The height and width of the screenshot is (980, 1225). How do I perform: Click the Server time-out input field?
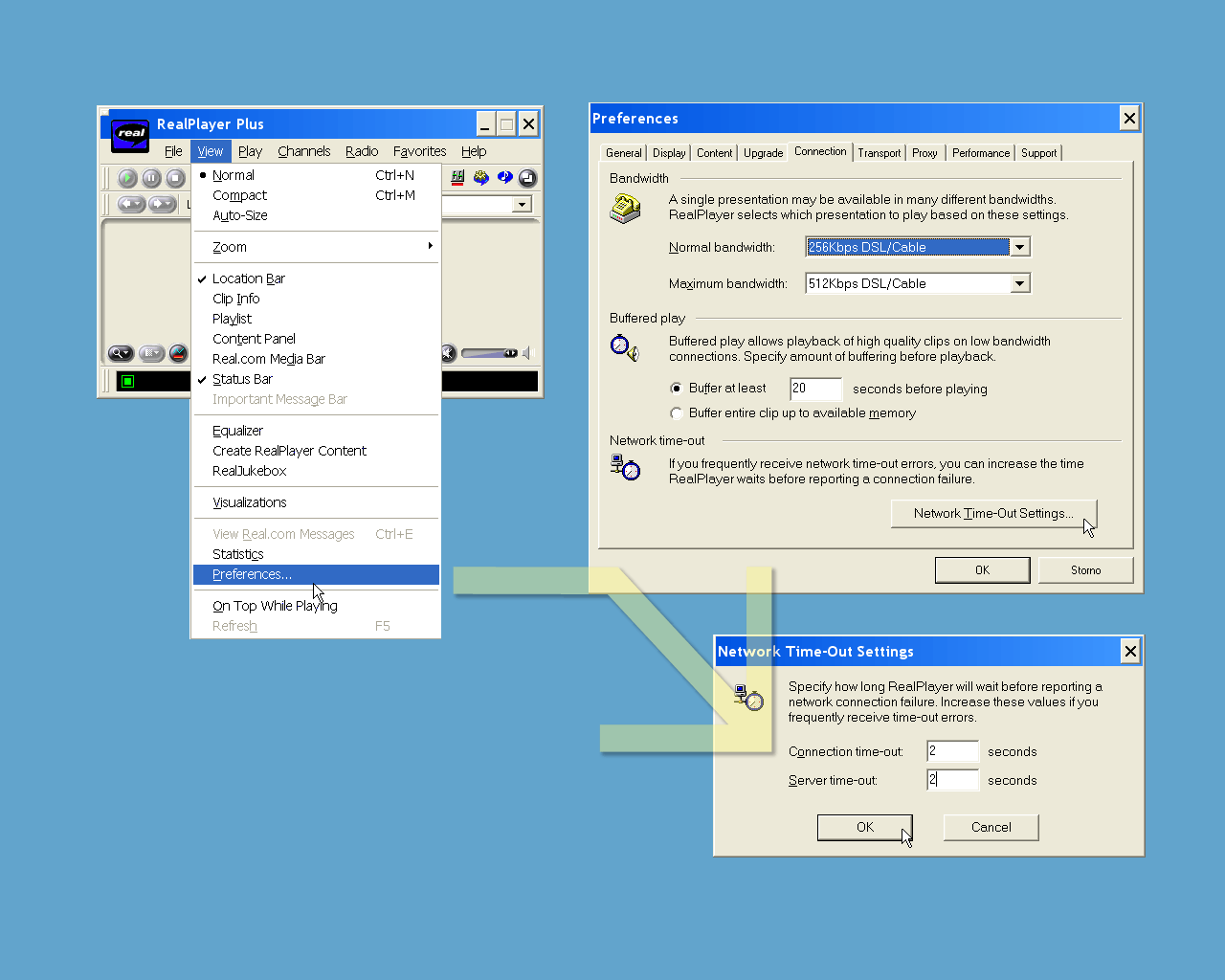coord(952,780)
